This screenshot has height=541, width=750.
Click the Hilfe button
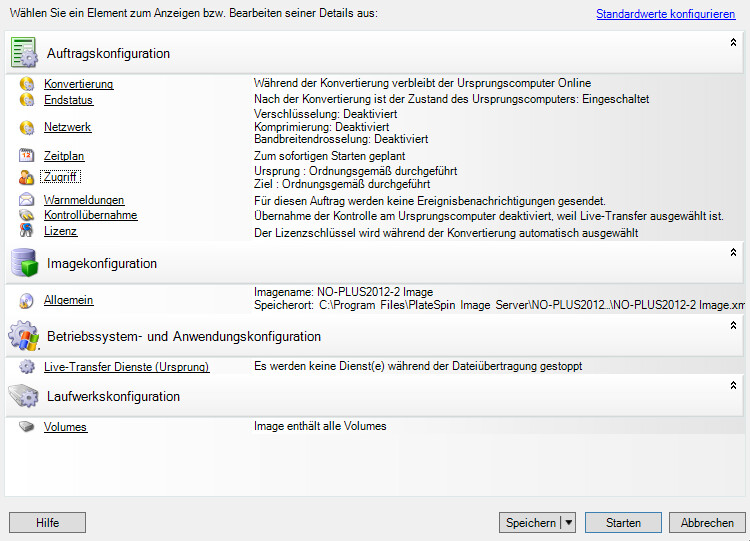point(47,523)
